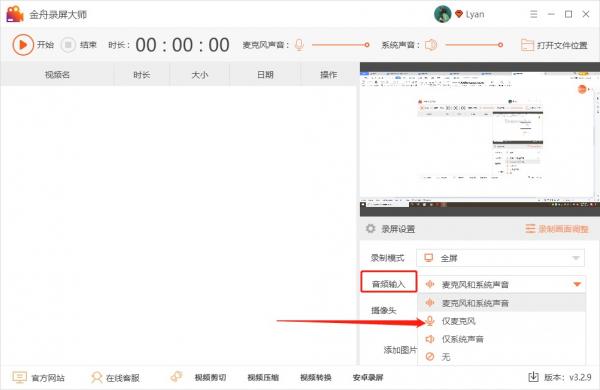This screenshot has height=390, width=600.
Task: Click the lines icon of 录制画面调整
Action: 530,229
